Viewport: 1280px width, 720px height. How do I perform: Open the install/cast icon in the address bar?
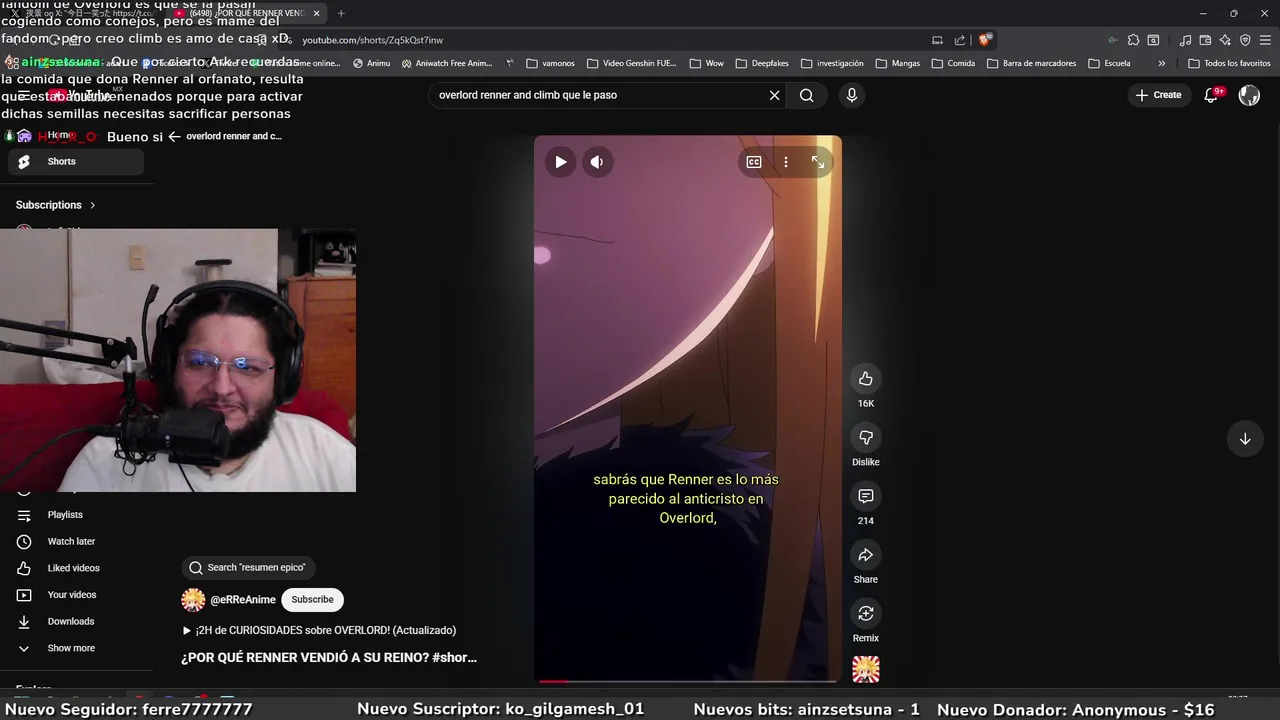click(x=937, y=40)
